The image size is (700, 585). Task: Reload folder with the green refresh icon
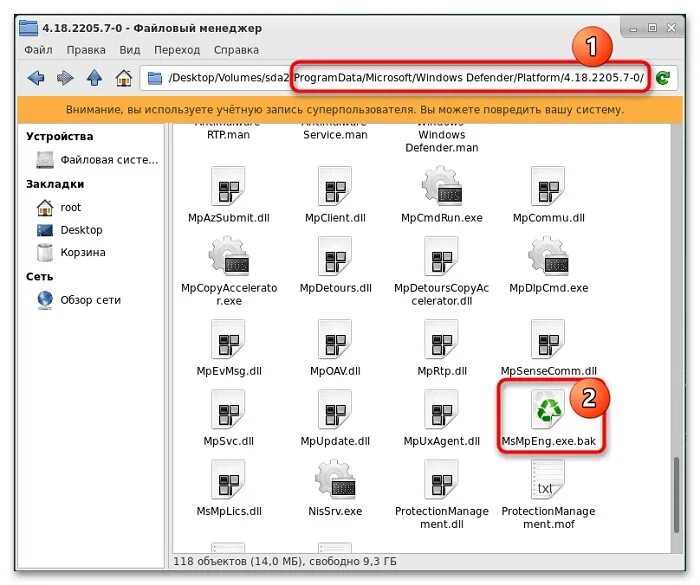663,78
